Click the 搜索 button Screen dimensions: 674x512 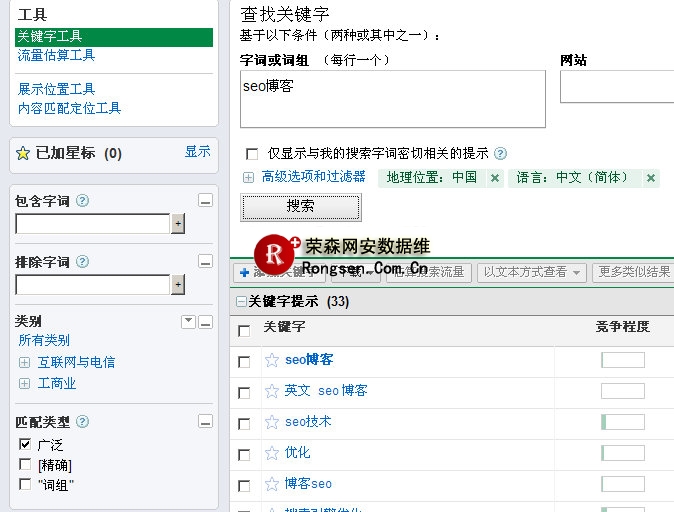pos(301,207)
